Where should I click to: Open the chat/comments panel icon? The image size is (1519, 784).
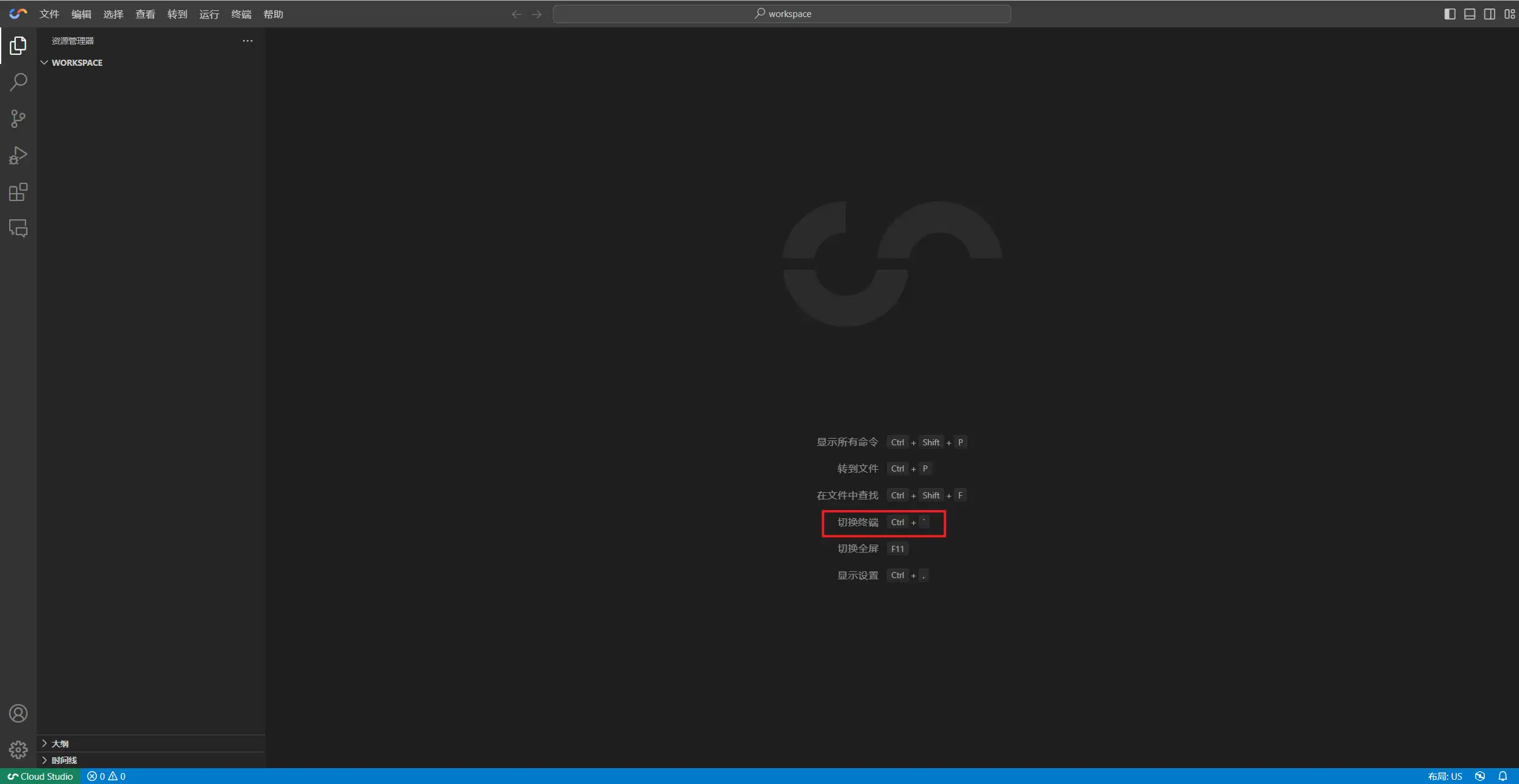coord(18,228)
